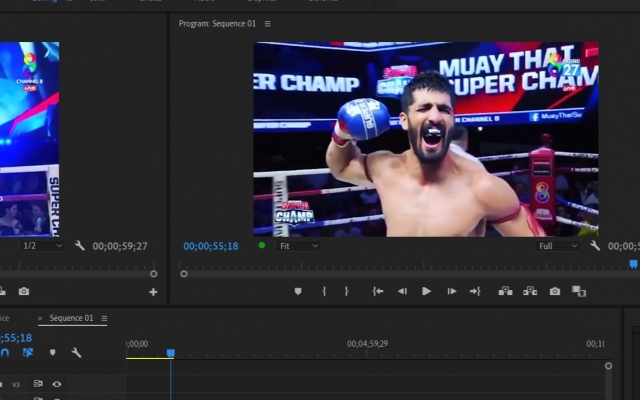Open the Sequence 01 timeline panel menu
640x400 pixels.
(104, 318)
